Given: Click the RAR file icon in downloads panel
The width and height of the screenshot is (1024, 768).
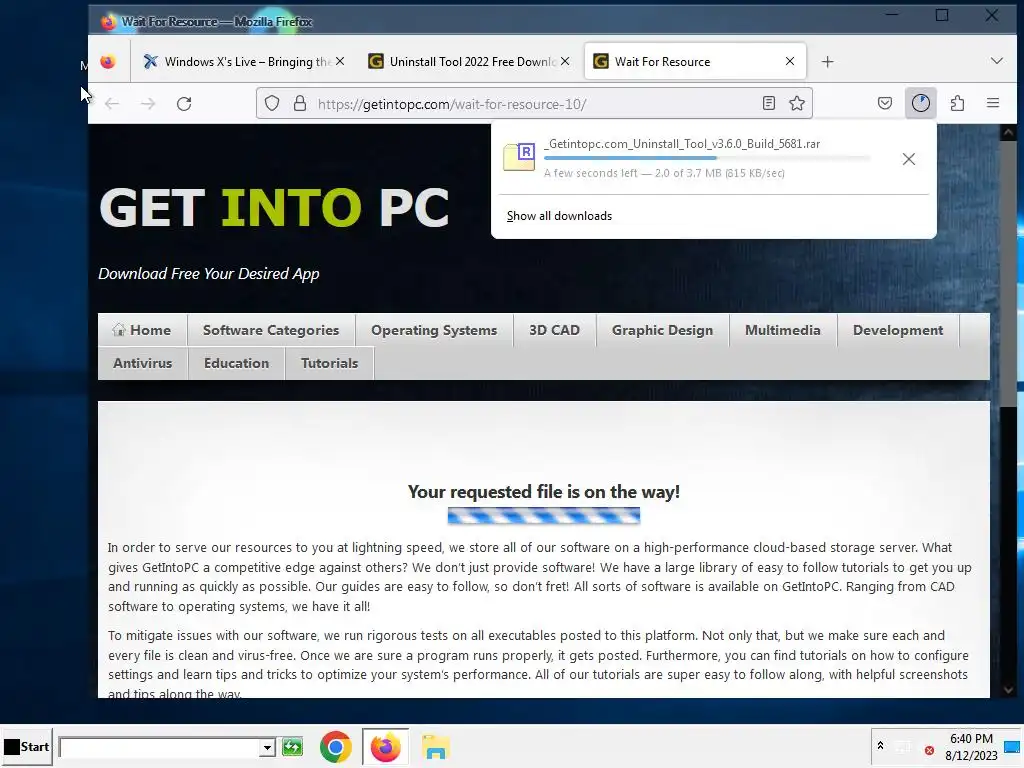Looking at the screenshot, I should pos(519,157).
